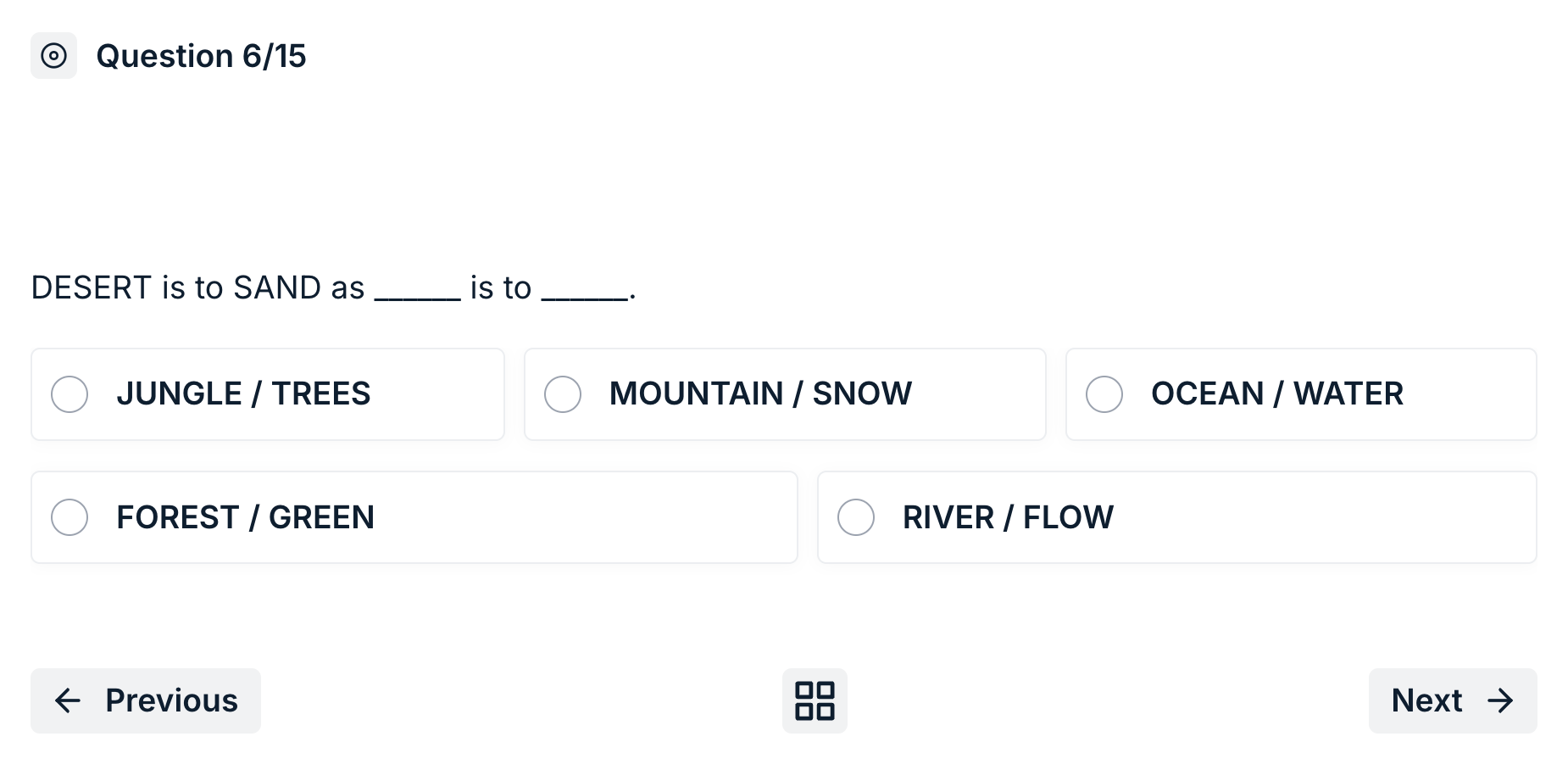
Task: Select the MOUNTAIN / SNOW radio button
Action: click(563, 393)
